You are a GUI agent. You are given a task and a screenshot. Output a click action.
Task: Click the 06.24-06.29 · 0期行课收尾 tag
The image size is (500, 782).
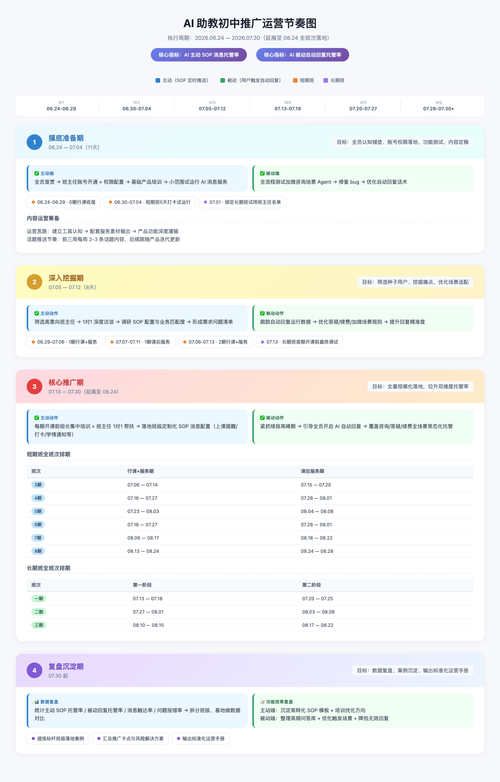point(64,202)
